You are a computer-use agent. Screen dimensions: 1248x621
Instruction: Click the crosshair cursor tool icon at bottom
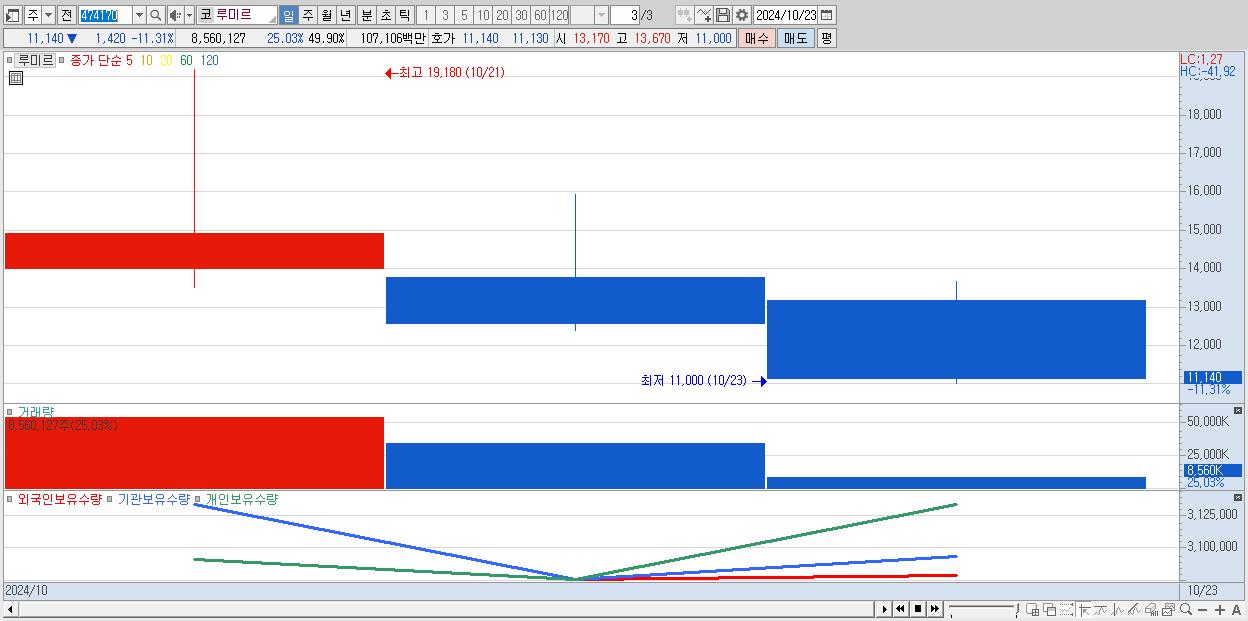coord(1083,610)
